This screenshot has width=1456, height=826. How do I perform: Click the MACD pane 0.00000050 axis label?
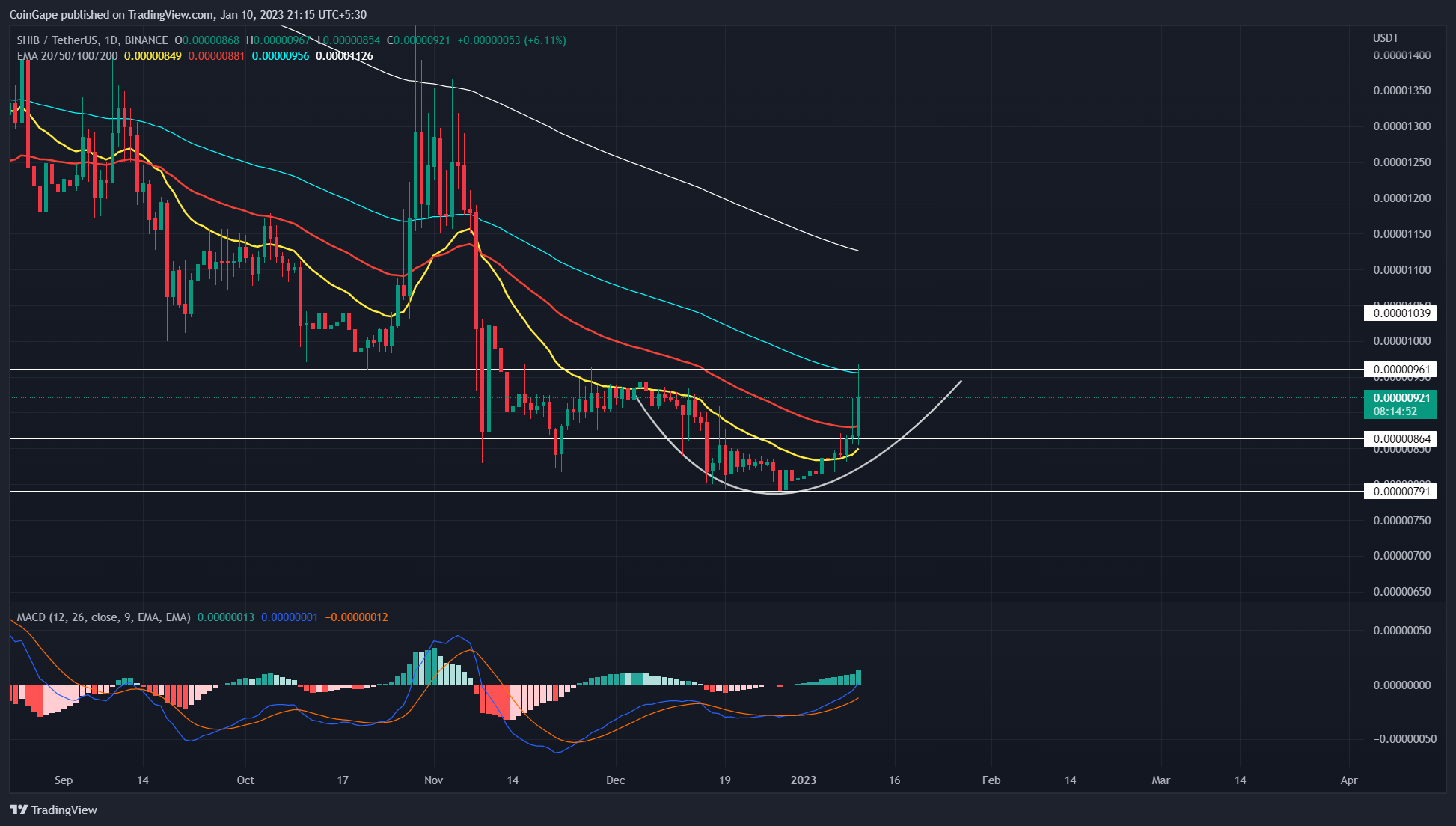pos(1402,631)
